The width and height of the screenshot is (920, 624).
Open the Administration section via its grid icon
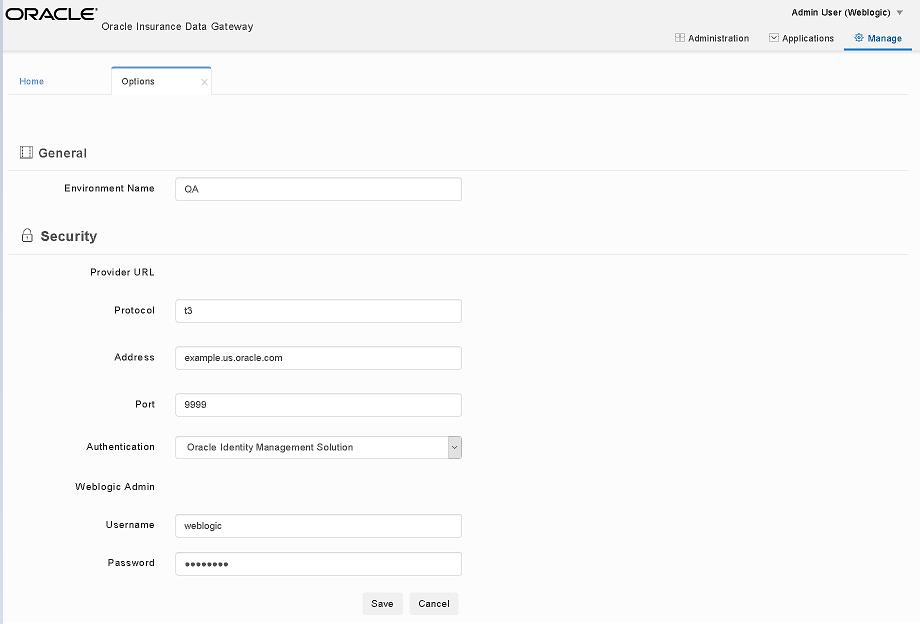pos(678,38)
